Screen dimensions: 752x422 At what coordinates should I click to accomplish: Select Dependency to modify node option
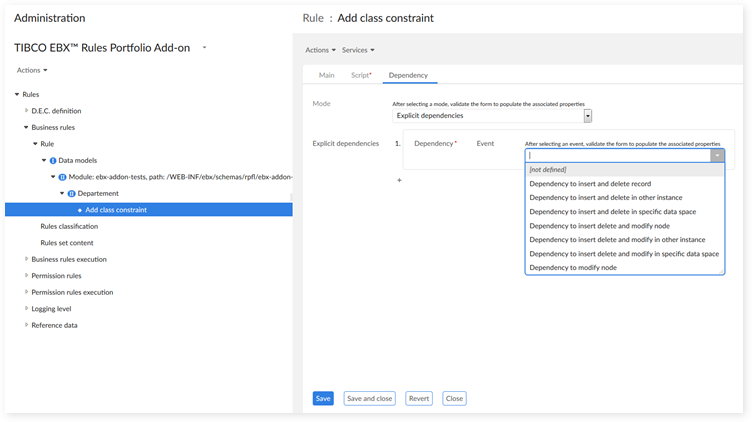tap(573, 268)
